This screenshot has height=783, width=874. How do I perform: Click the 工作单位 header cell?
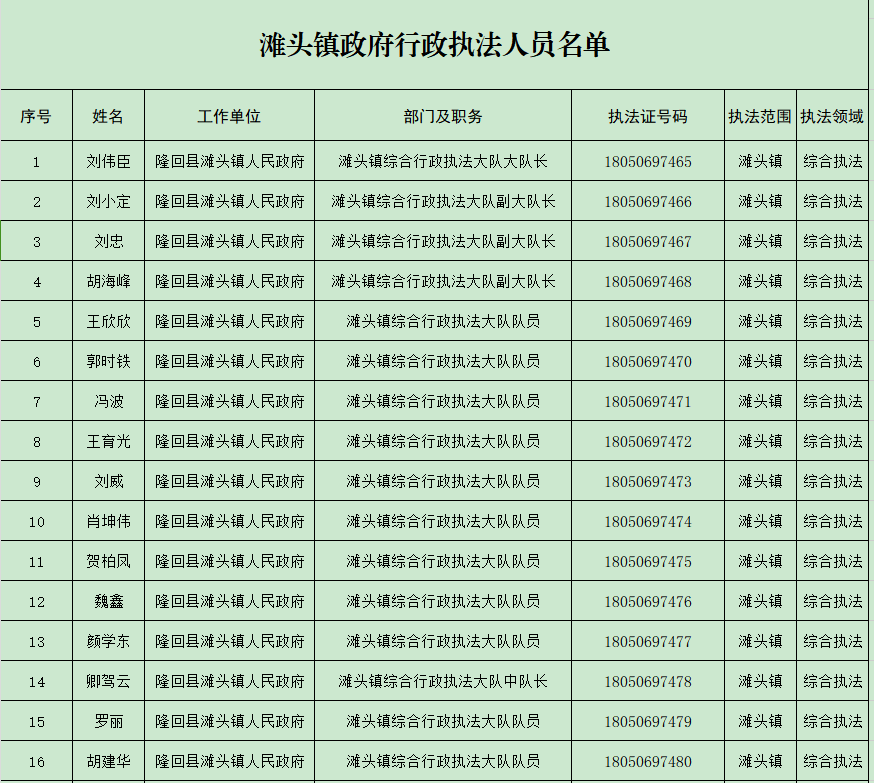pos(229,116)
